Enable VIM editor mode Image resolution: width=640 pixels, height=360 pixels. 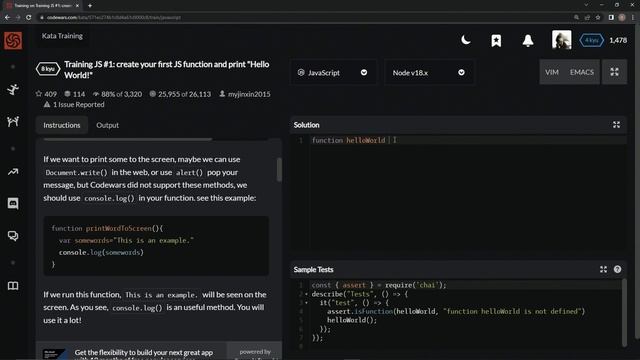[552, 72]
